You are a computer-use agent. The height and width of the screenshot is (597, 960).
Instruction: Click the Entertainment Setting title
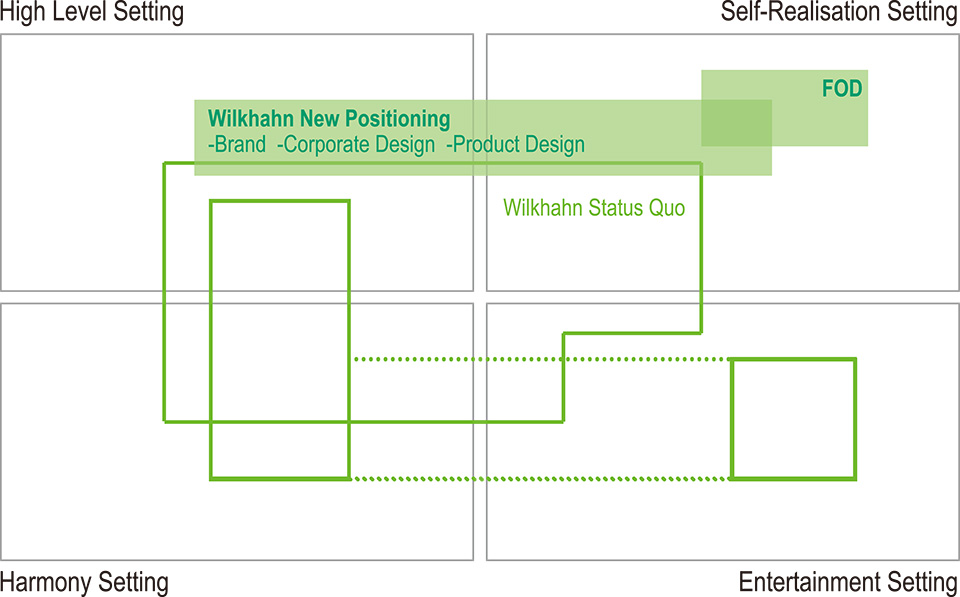[x=849, y=582]
